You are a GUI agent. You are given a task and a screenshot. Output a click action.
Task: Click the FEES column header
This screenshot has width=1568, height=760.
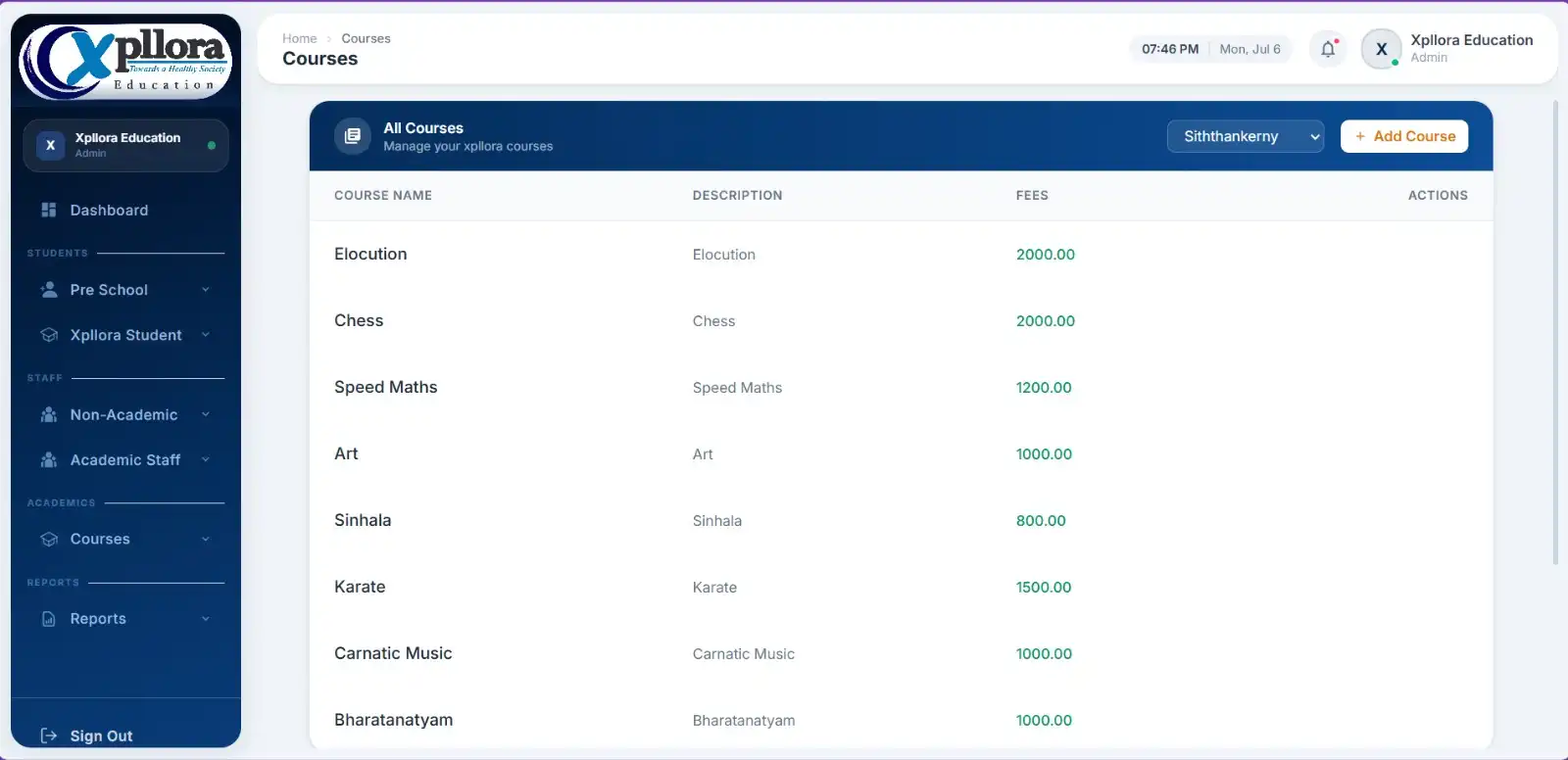pyautogui.click(x=1032, y=196)
